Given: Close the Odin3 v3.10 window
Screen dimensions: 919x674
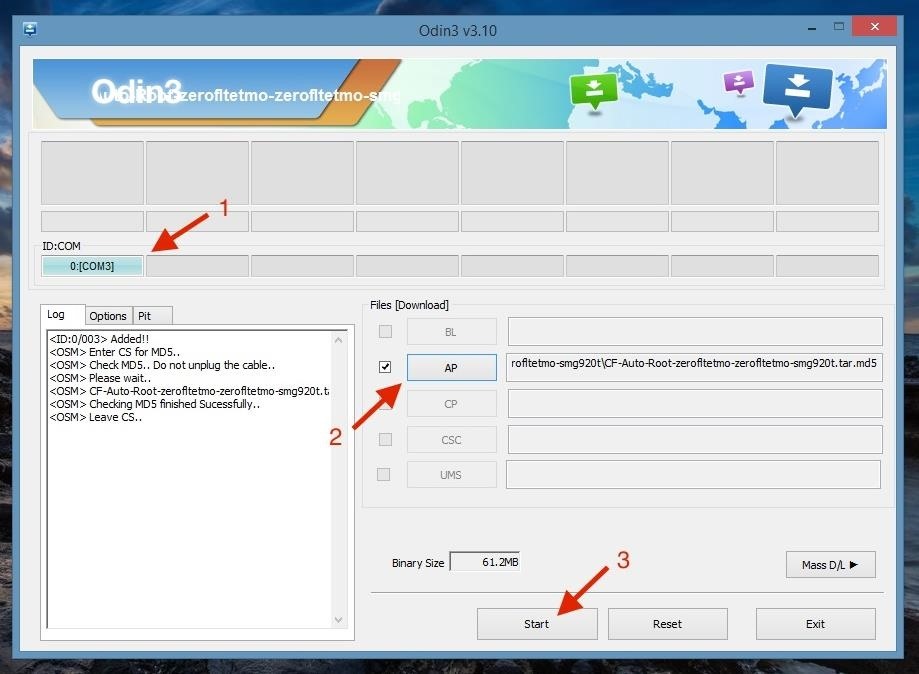Looking at the screenshot, I should click(874, 27).
